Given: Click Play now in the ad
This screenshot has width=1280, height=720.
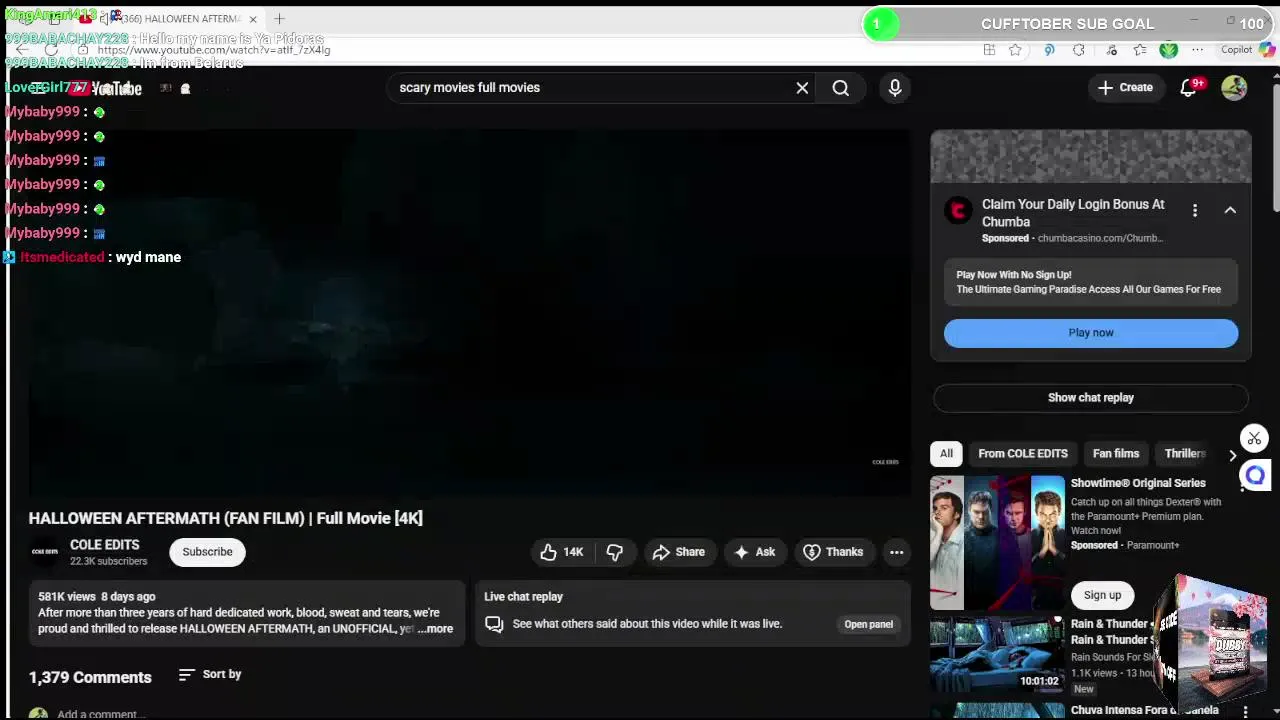Looking at the screenshot, I should coord(1091,333).
